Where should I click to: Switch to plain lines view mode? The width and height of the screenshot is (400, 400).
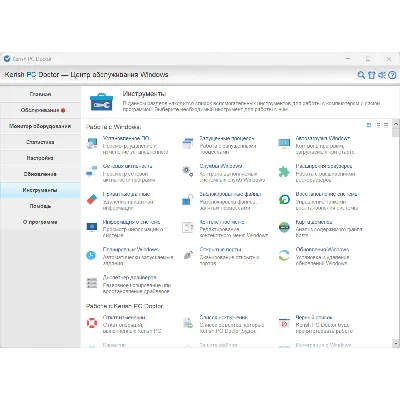pyautogui.click(x=386, y=125)
